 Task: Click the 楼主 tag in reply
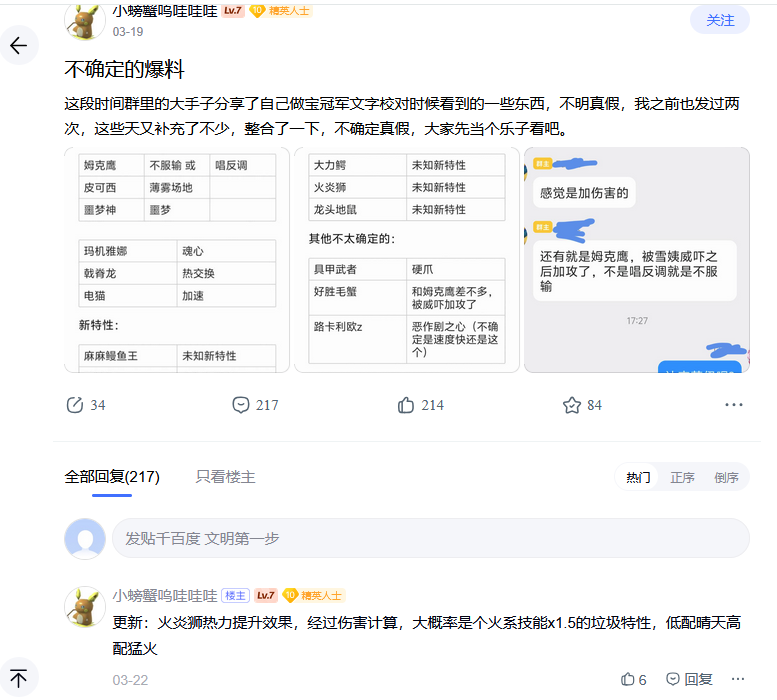235,595
